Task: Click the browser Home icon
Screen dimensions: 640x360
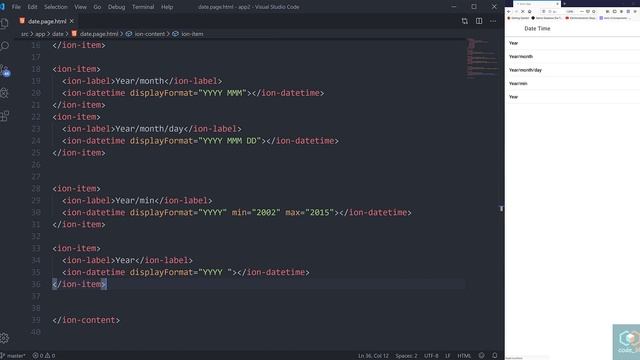Action: tap(529, 11)
